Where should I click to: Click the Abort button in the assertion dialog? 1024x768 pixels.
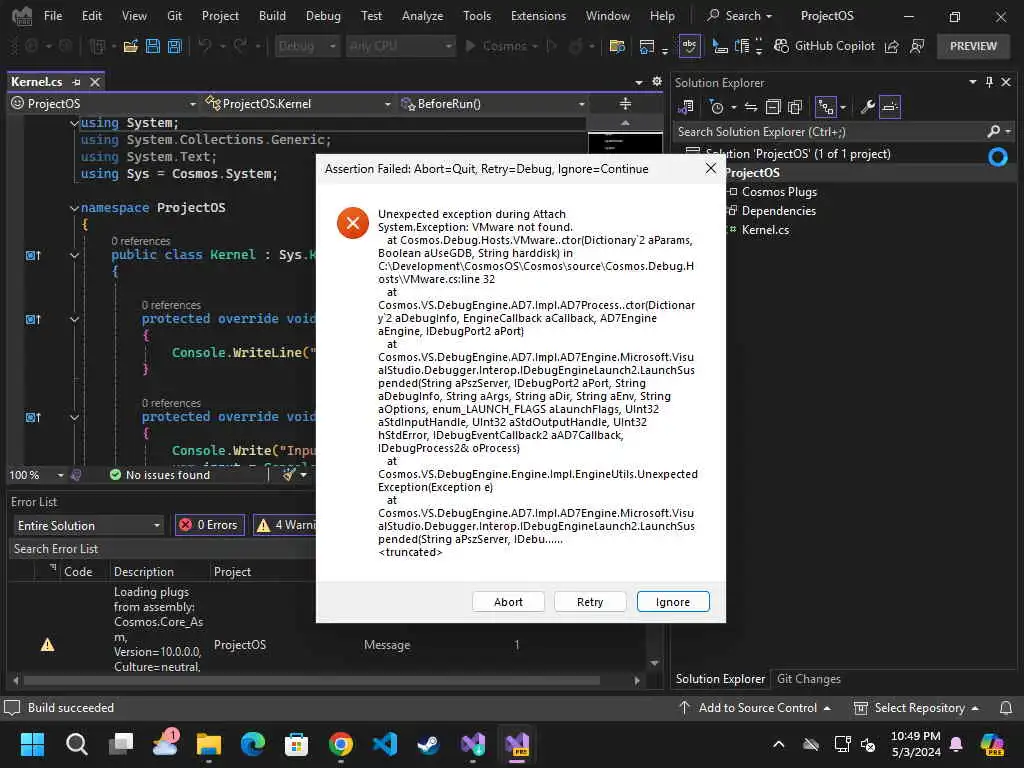click(x=508, y=601)
